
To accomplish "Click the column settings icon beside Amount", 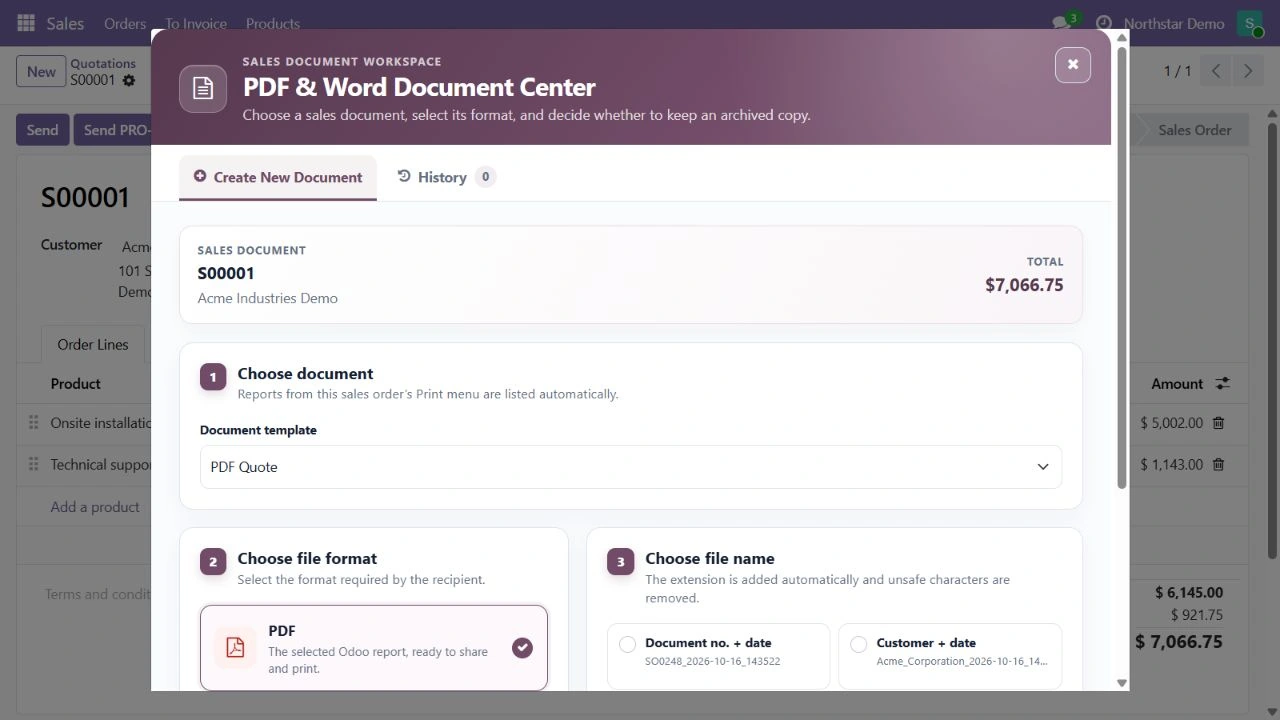I will click(1222, 383).
